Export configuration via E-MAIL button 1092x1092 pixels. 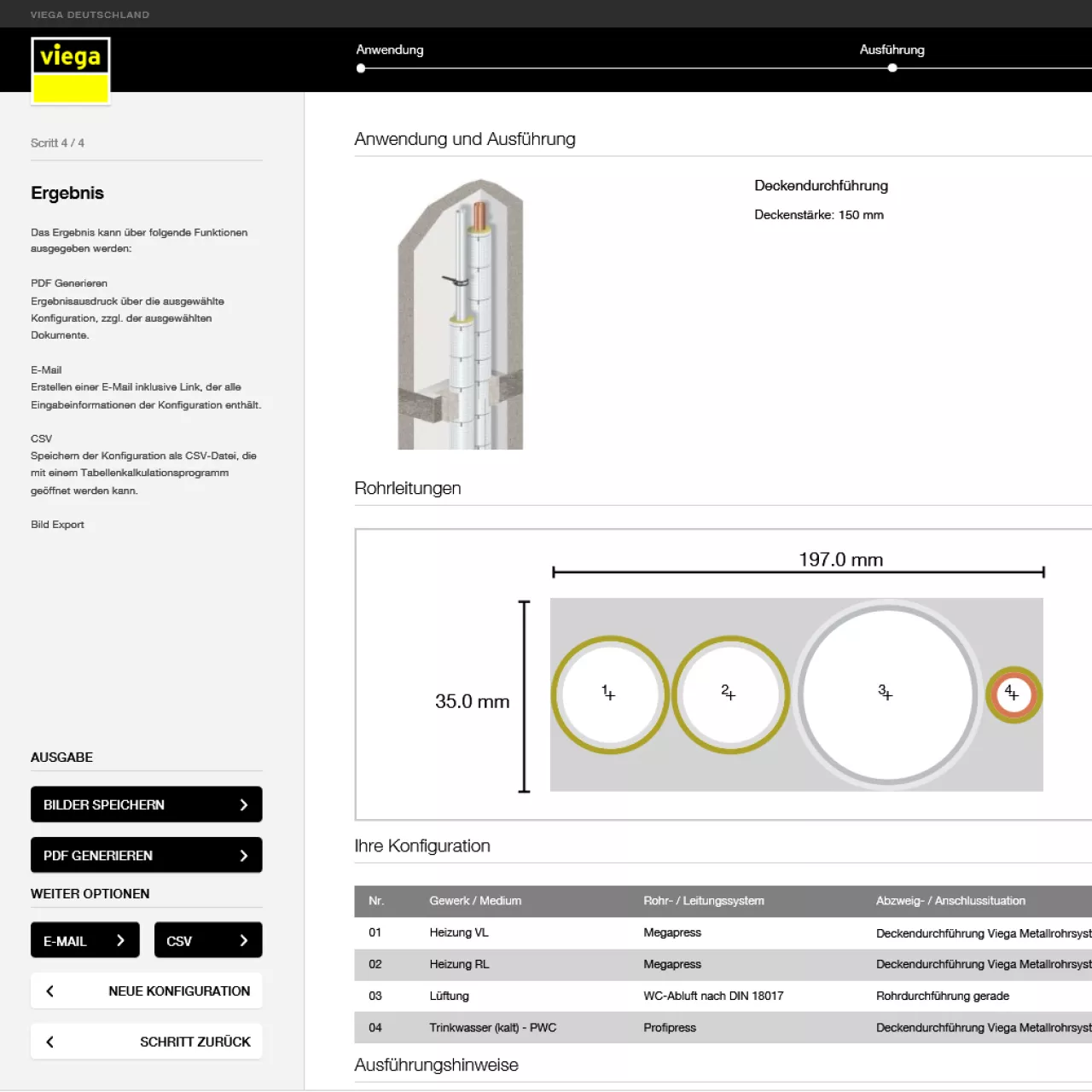pos(84,940)
